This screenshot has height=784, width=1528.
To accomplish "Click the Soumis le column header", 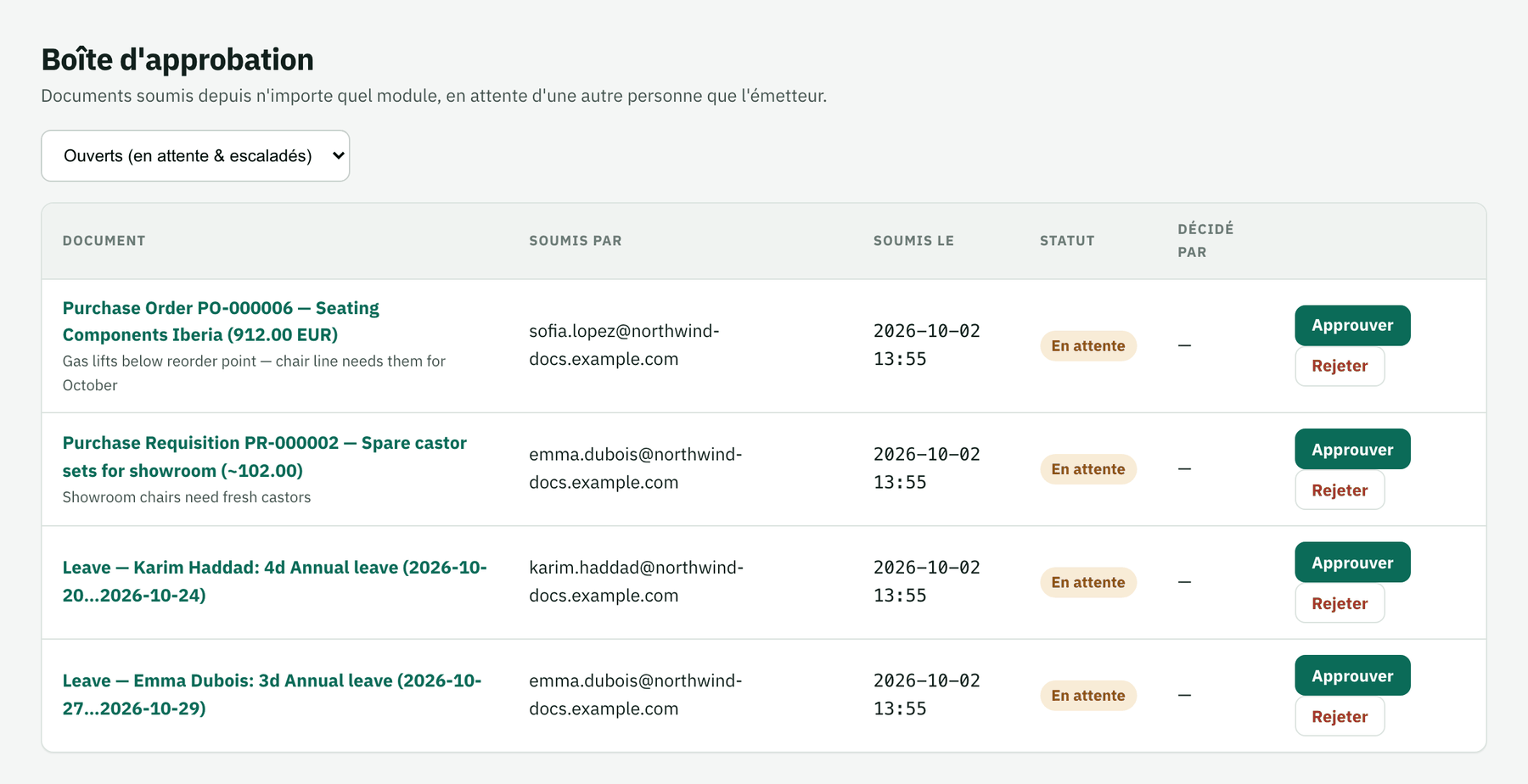I will click(x=913, y=241).
